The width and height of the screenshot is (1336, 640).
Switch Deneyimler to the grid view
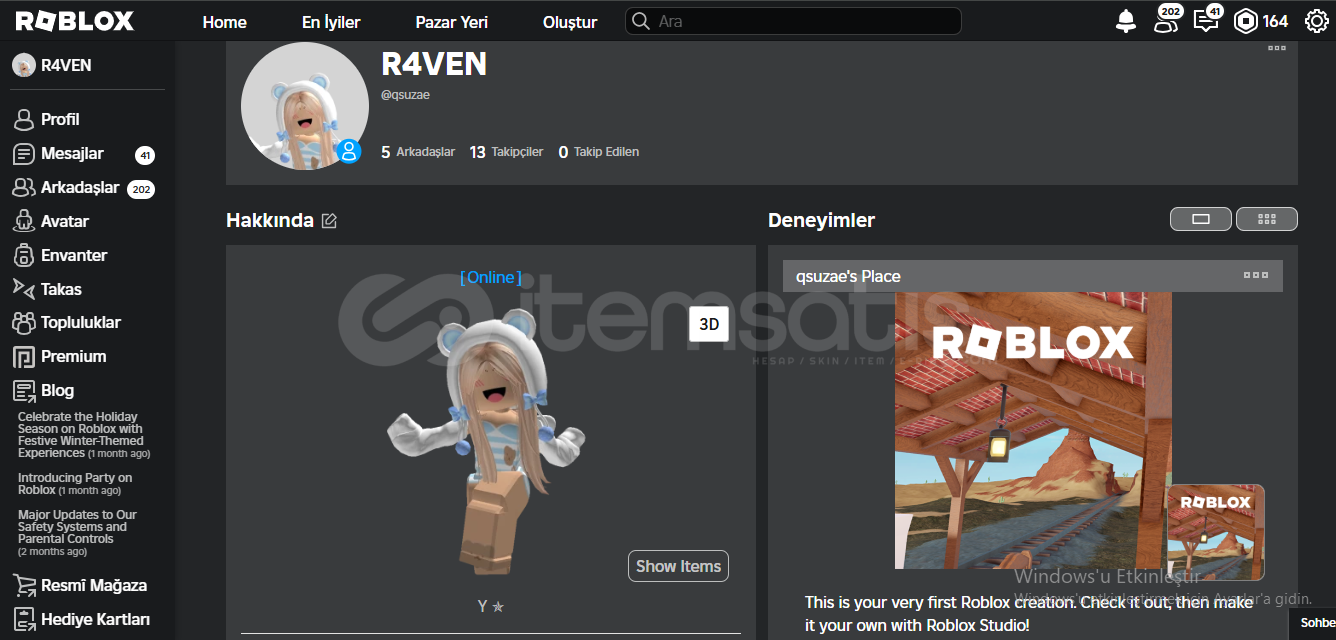[x=1267, y=219]
